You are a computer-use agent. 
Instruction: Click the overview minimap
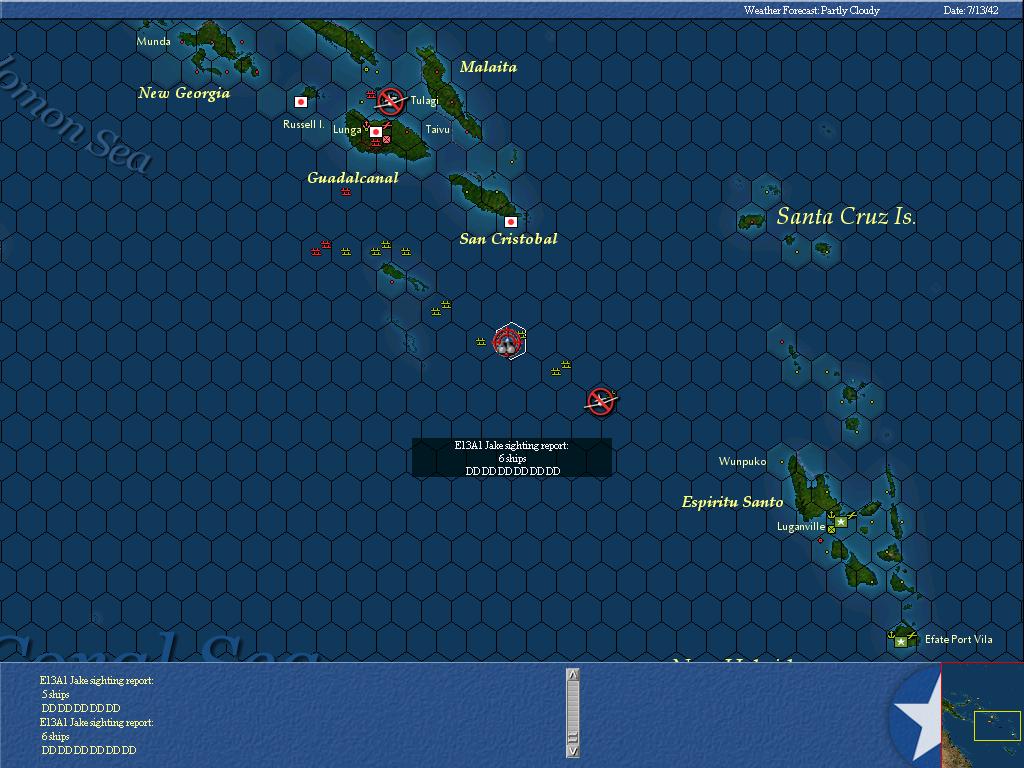click(982, 716)
